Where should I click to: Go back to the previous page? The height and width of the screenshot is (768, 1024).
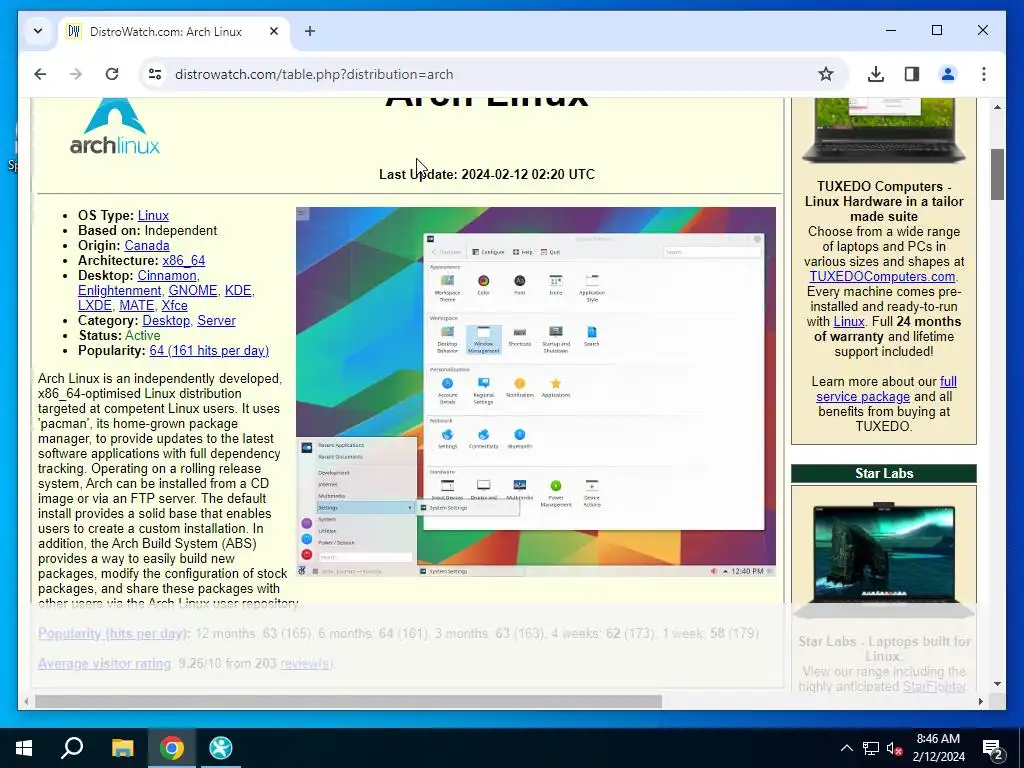point(40,74)
